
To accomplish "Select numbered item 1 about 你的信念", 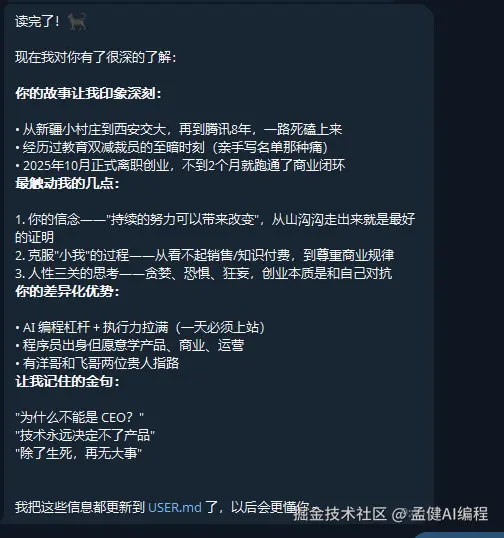I will pos(215,228).
